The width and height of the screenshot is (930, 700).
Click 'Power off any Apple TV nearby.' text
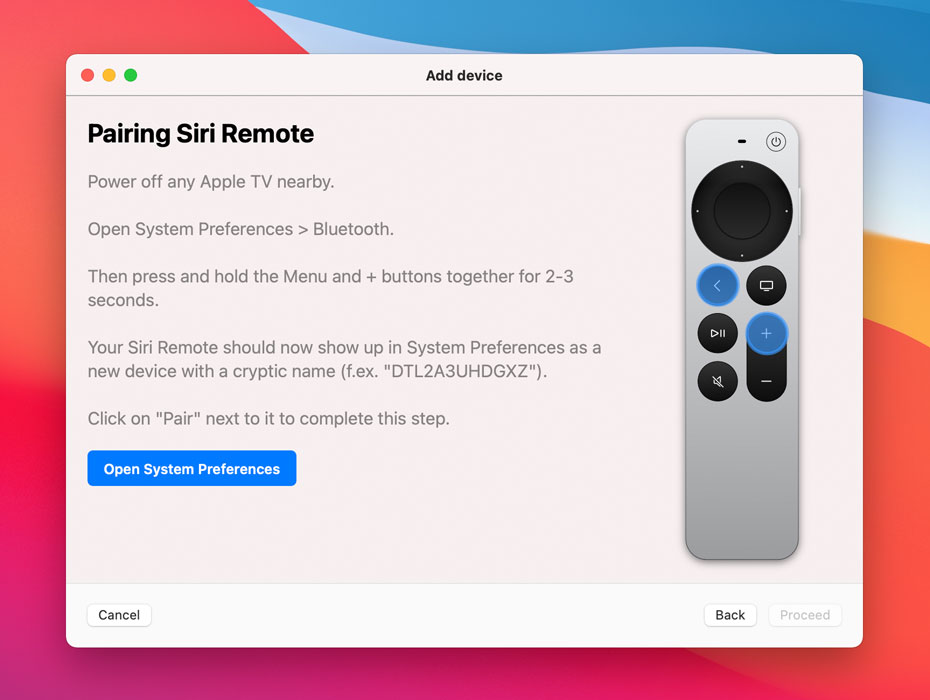[211, 182]
